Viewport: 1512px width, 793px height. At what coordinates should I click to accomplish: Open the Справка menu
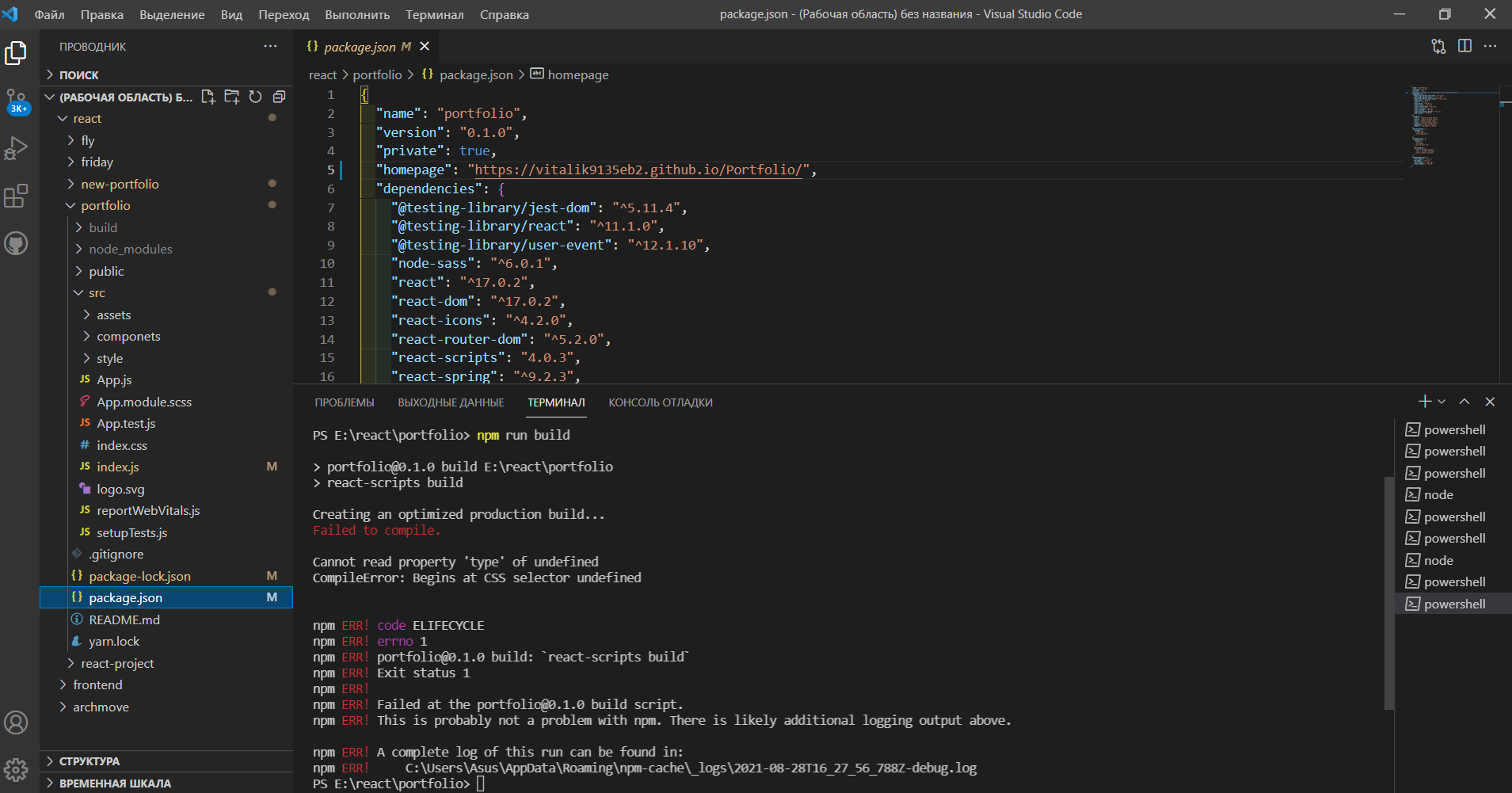[x=504, y=14]
